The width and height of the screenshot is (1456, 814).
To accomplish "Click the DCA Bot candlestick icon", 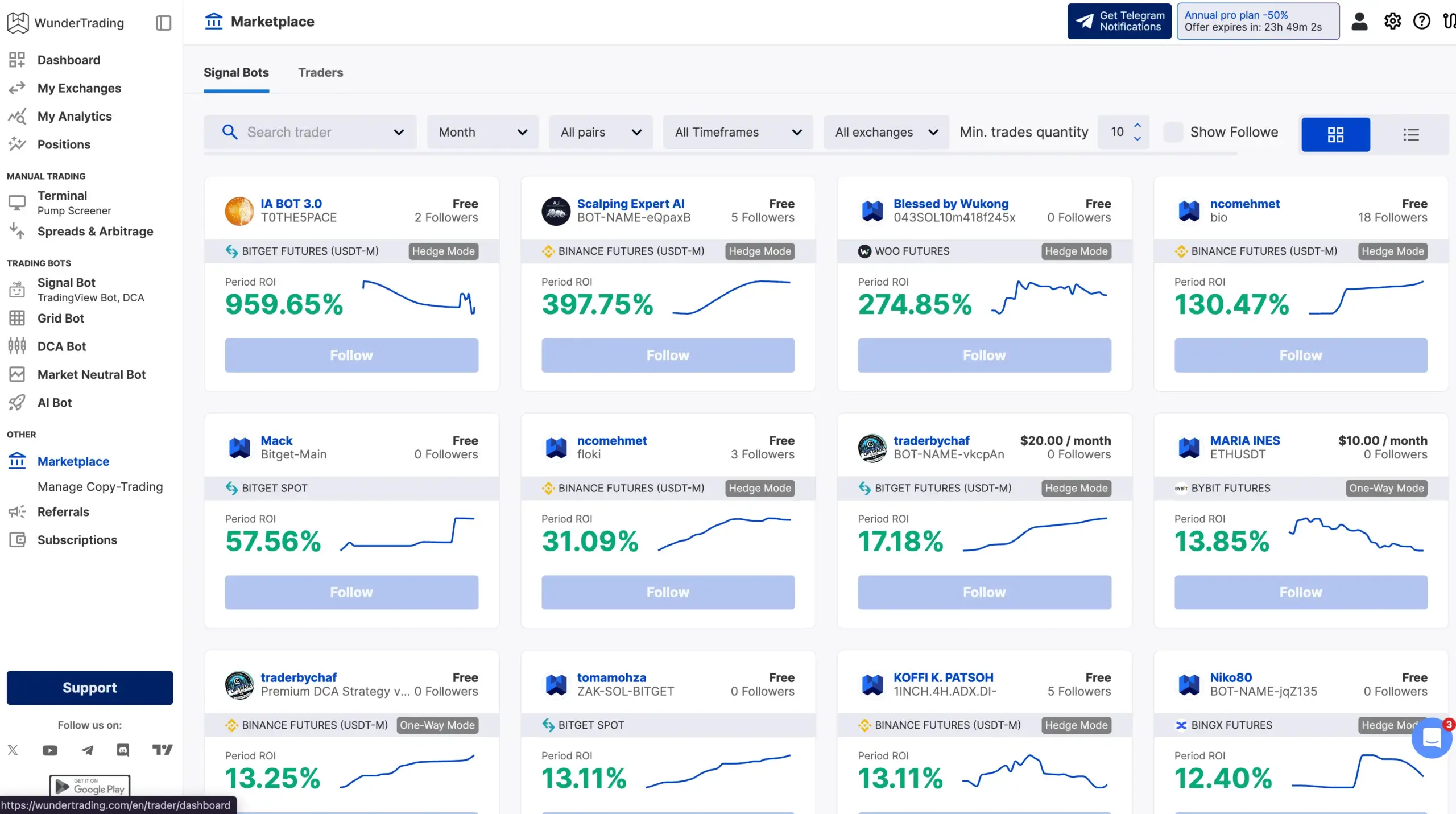I will (x=17, y=346).
